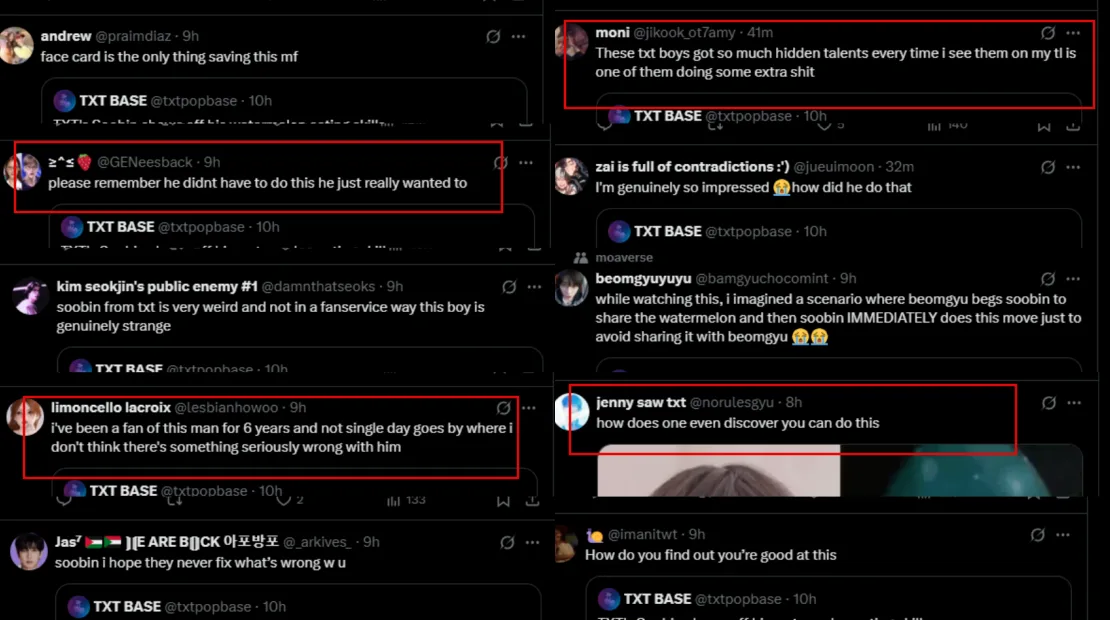This screenshot has width=1110, height=620.
Task: Open Grok explain on zai's tweet
Action: [x=1048, y=167]
